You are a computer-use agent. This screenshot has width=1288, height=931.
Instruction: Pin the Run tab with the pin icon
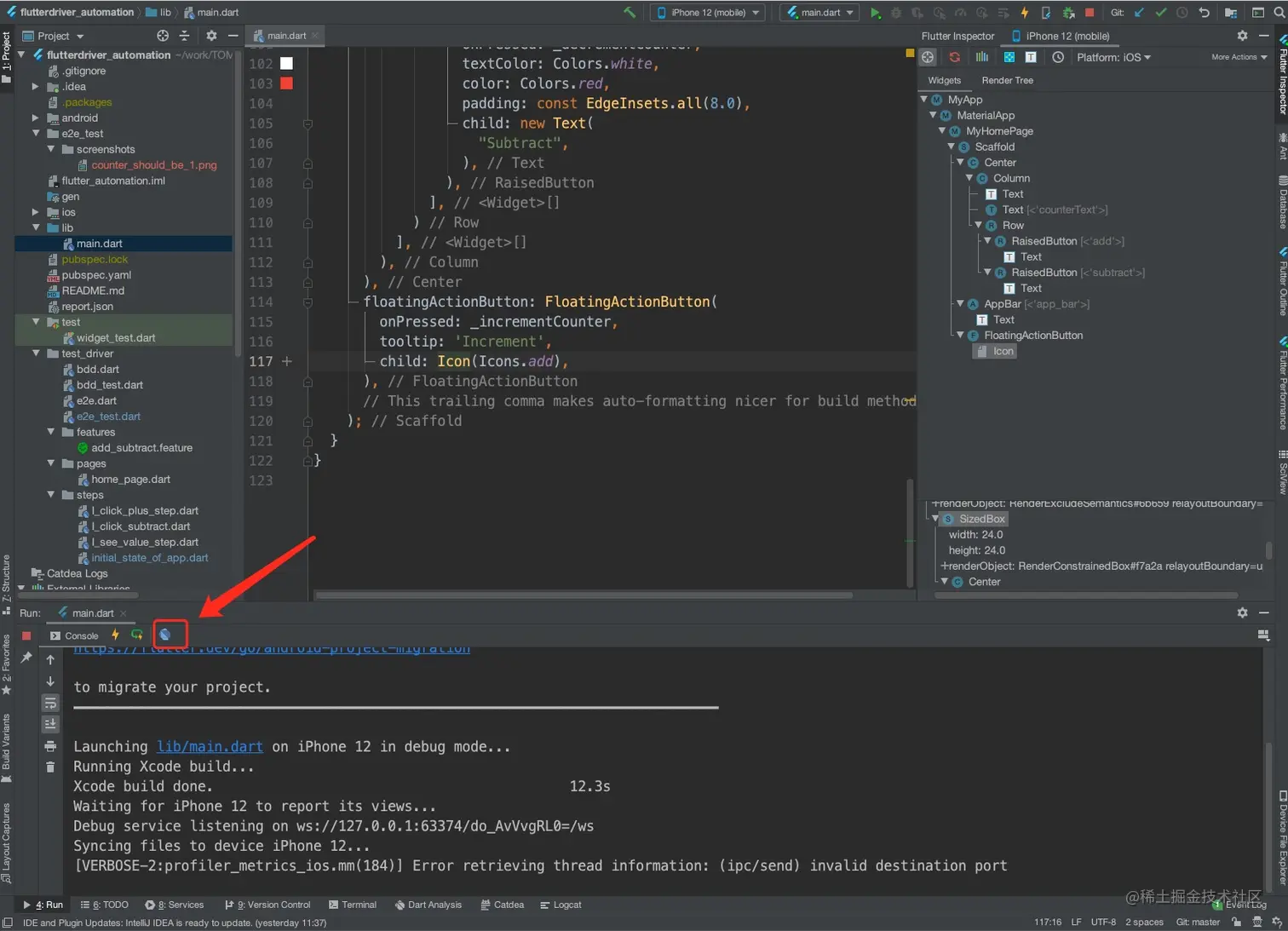point(26,658)
